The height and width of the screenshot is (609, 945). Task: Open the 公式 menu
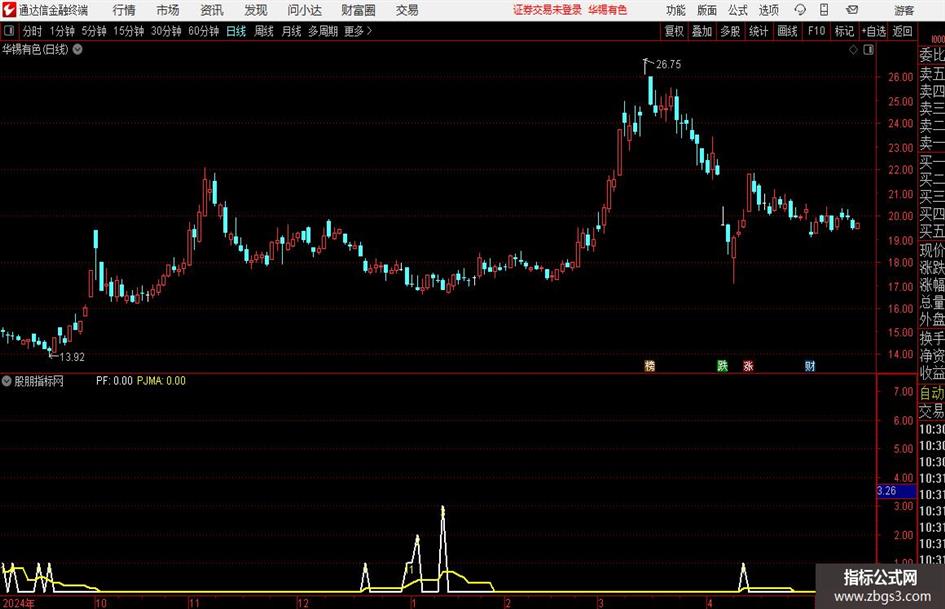pos(738,10)
